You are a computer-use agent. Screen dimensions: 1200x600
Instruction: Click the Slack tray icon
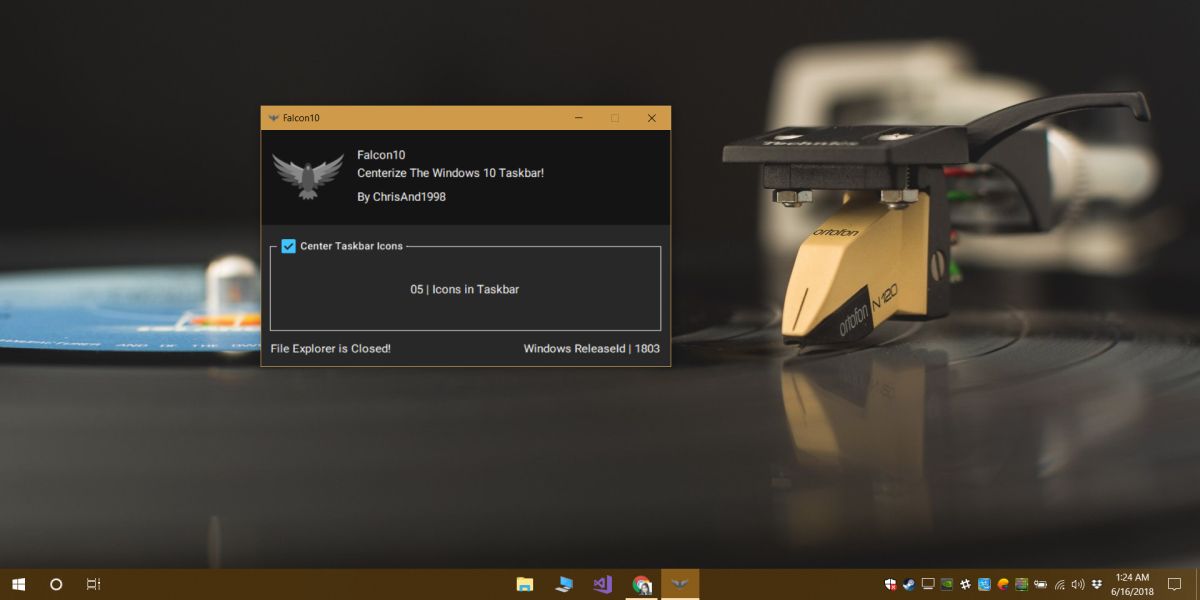966,584
